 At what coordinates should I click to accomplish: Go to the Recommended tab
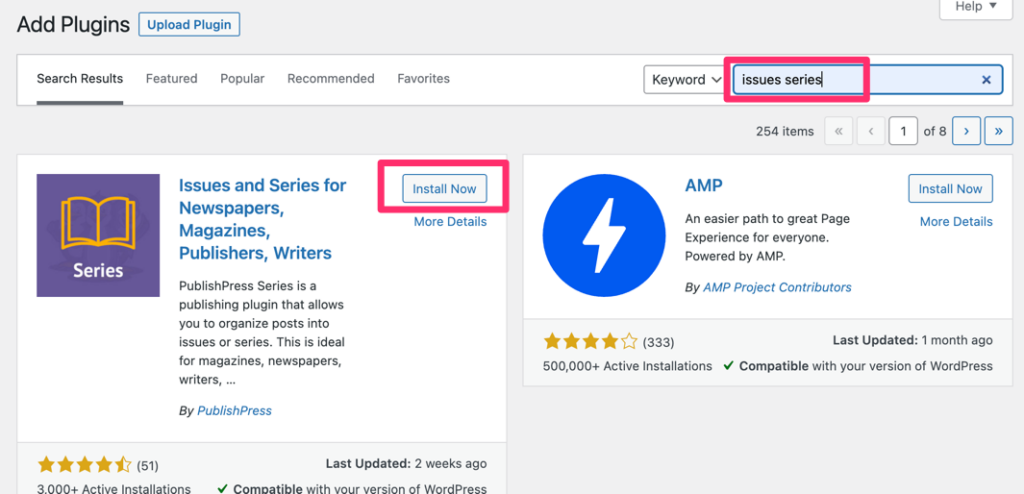tap(330, 79)
